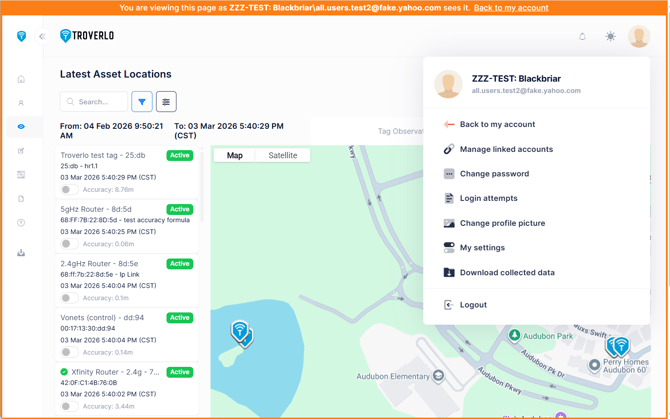Viewport: 670px width, 419px height.
Task: Open the display settings sliders button
Action: pos(166,101)
